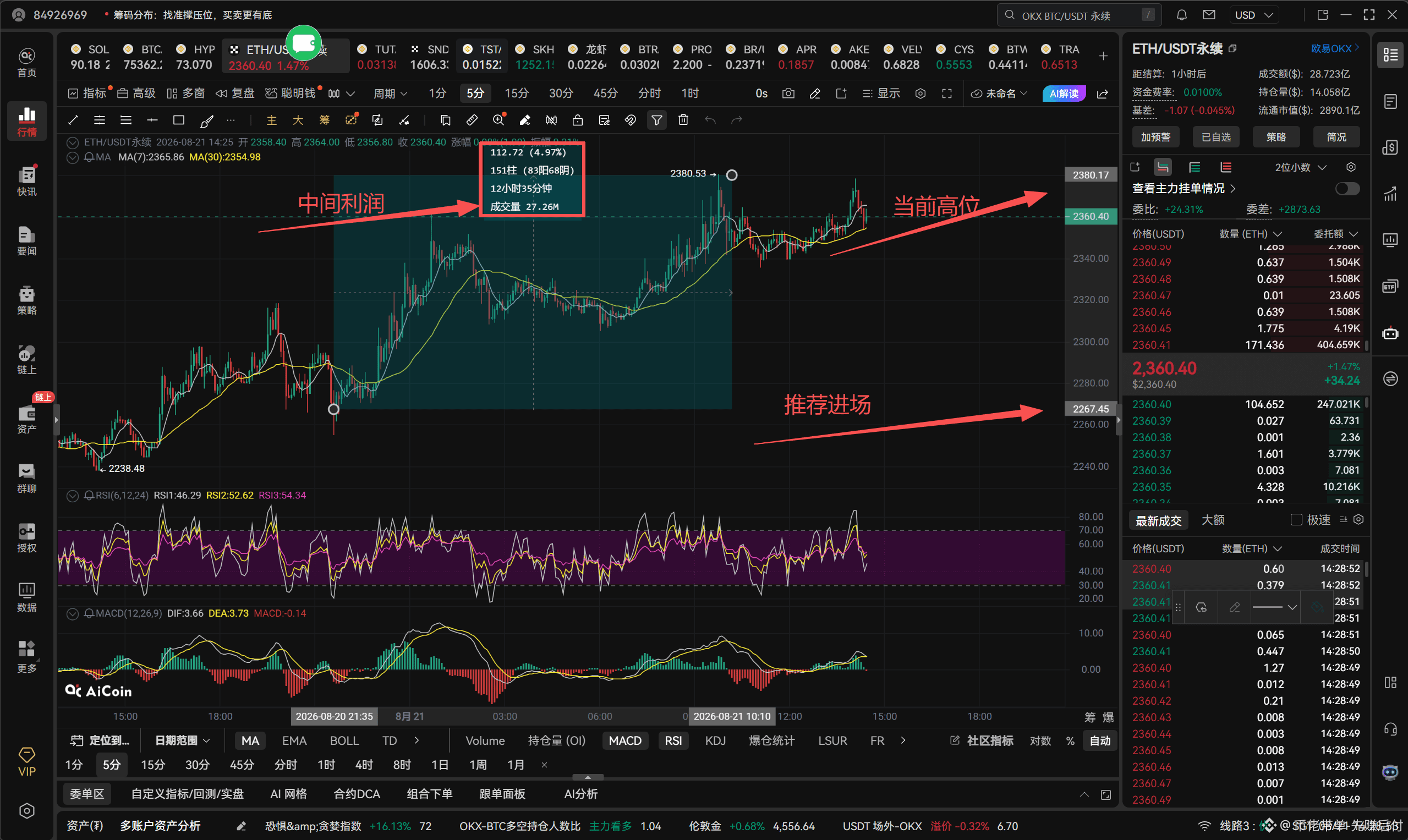Viewport: 1408px width, 840px height.
Task: Toggle 查看主力挂单情况 switch
Action: coord(1347,189)
